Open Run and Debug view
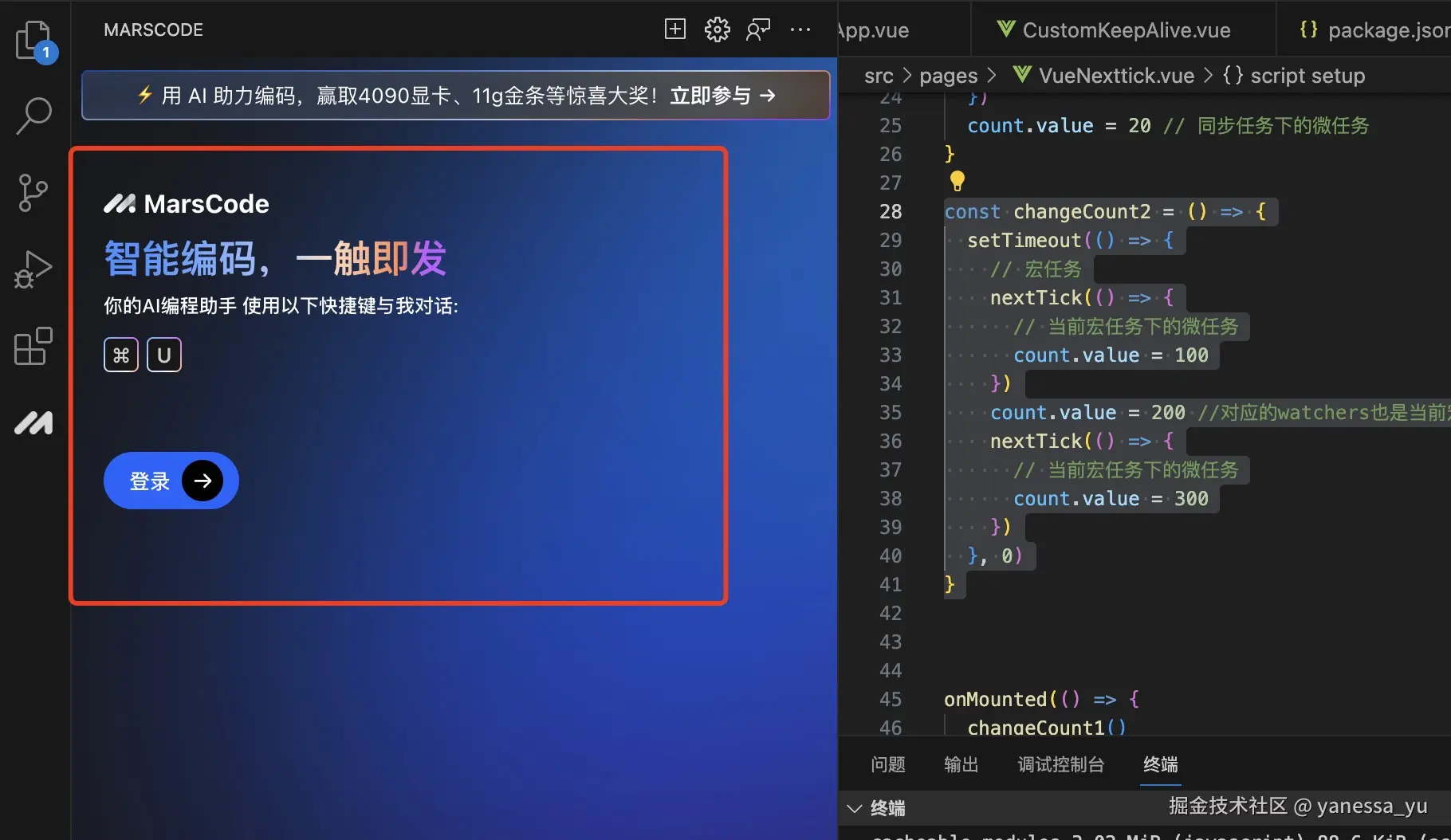This screenshot has height=840, width=1451. point(33,270)
